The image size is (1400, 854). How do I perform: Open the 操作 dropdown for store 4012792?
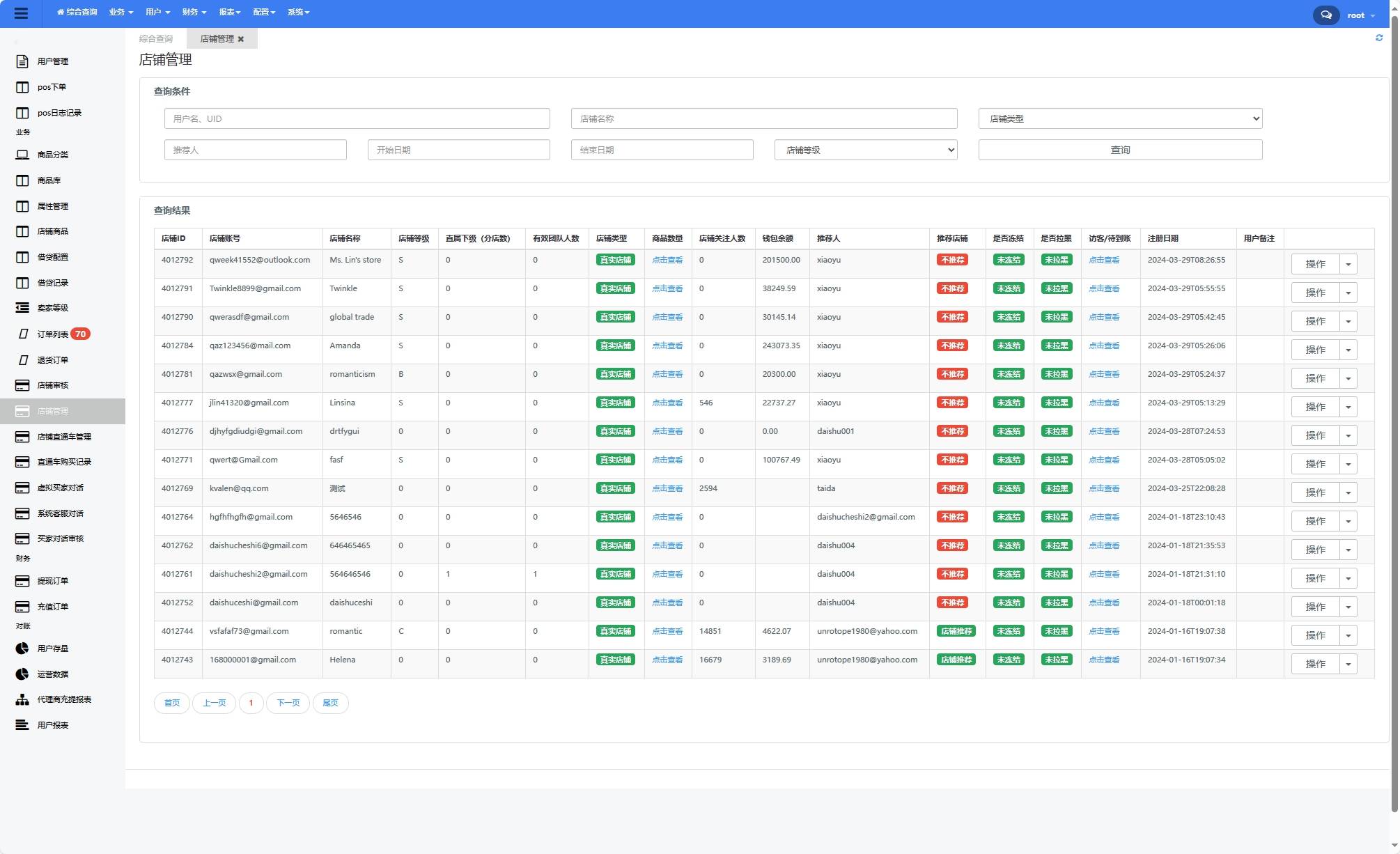pyautogui.click(x=1349, y=265)
